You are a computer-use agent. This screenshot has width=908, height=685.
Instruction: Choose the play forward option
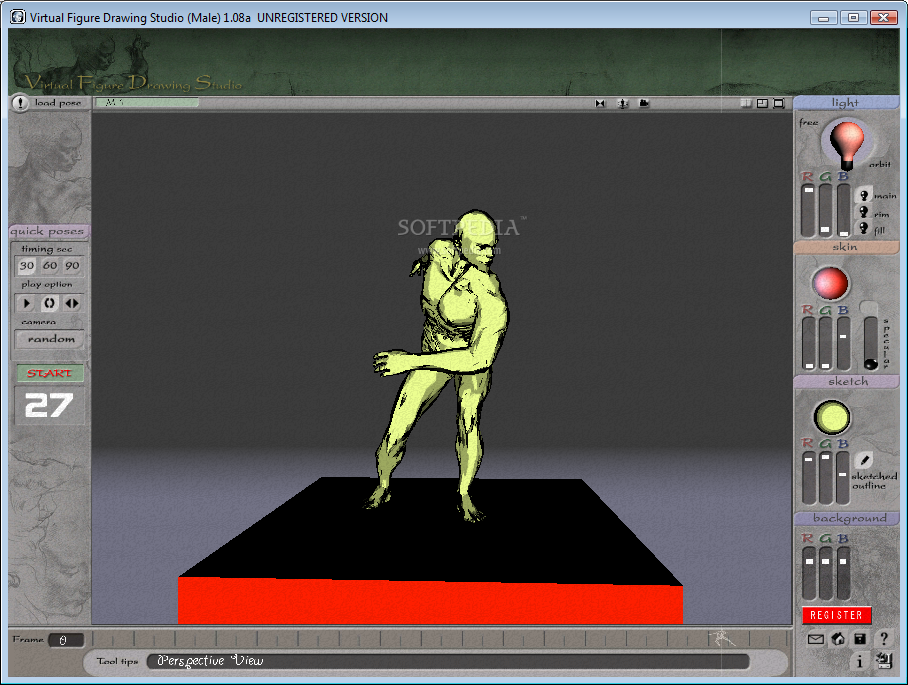tap(27, 303)
